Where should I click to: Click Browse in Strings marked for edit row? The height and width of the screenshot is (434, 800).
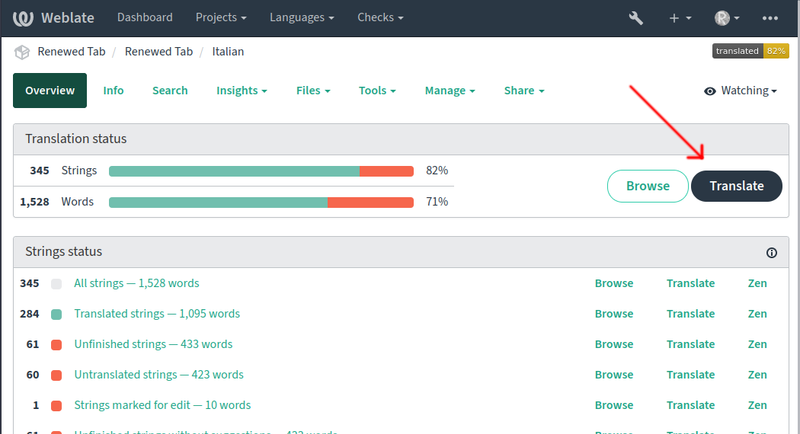pyautogui.click(x=614, y=405)
